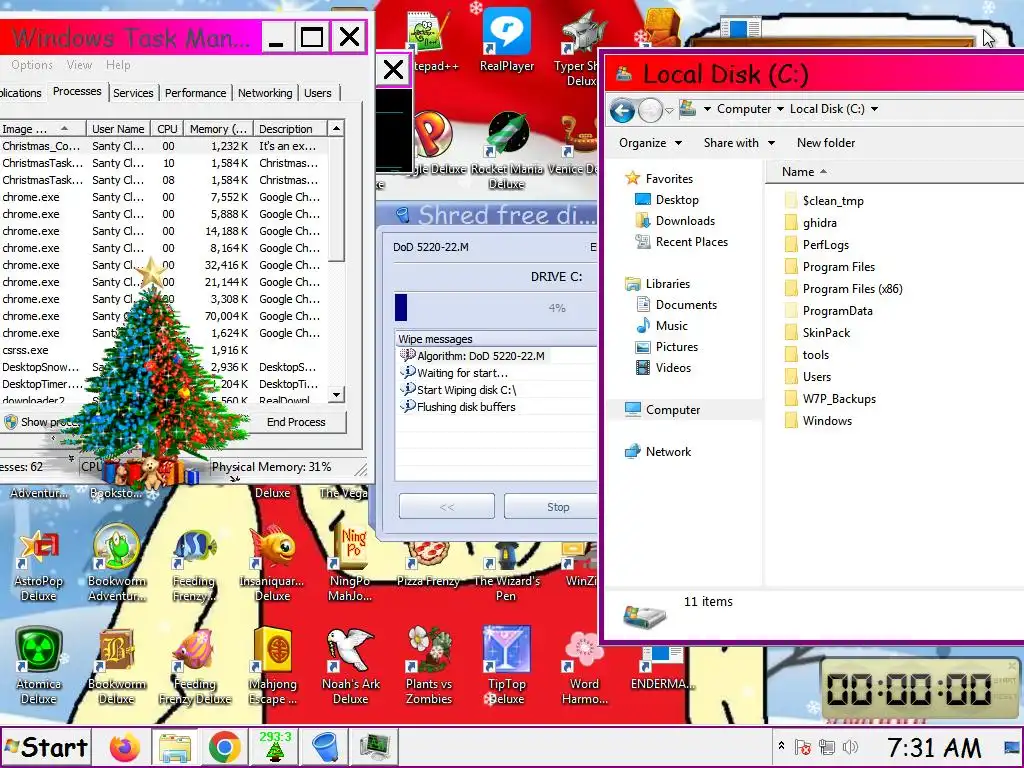The height and width of the screenshot is (768, 1024).
Task: Click the system clock showing 7:31 AM
Action: pyautogui.click(x=934, y=747)
